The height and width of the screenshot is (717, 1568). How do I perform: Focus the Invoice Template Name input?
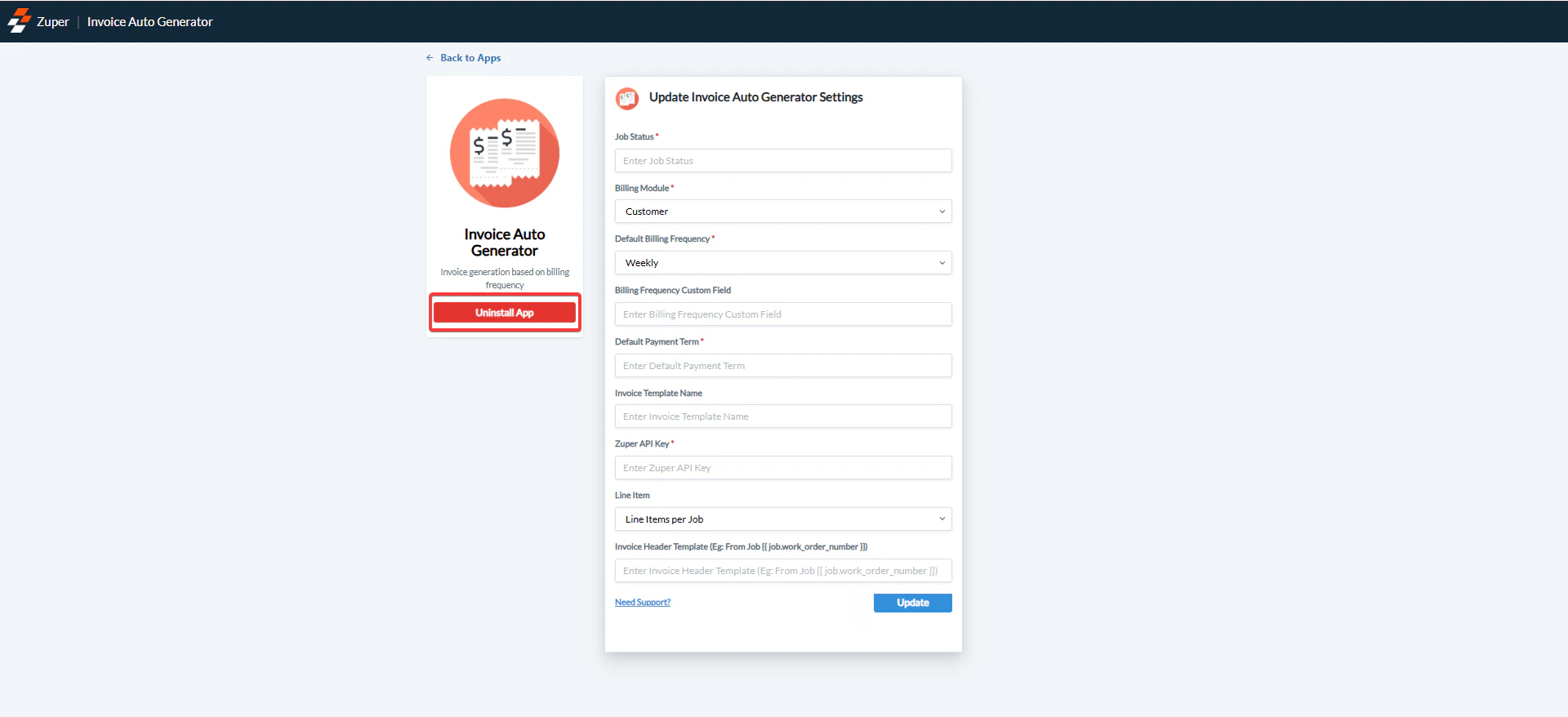coord(783,416)
